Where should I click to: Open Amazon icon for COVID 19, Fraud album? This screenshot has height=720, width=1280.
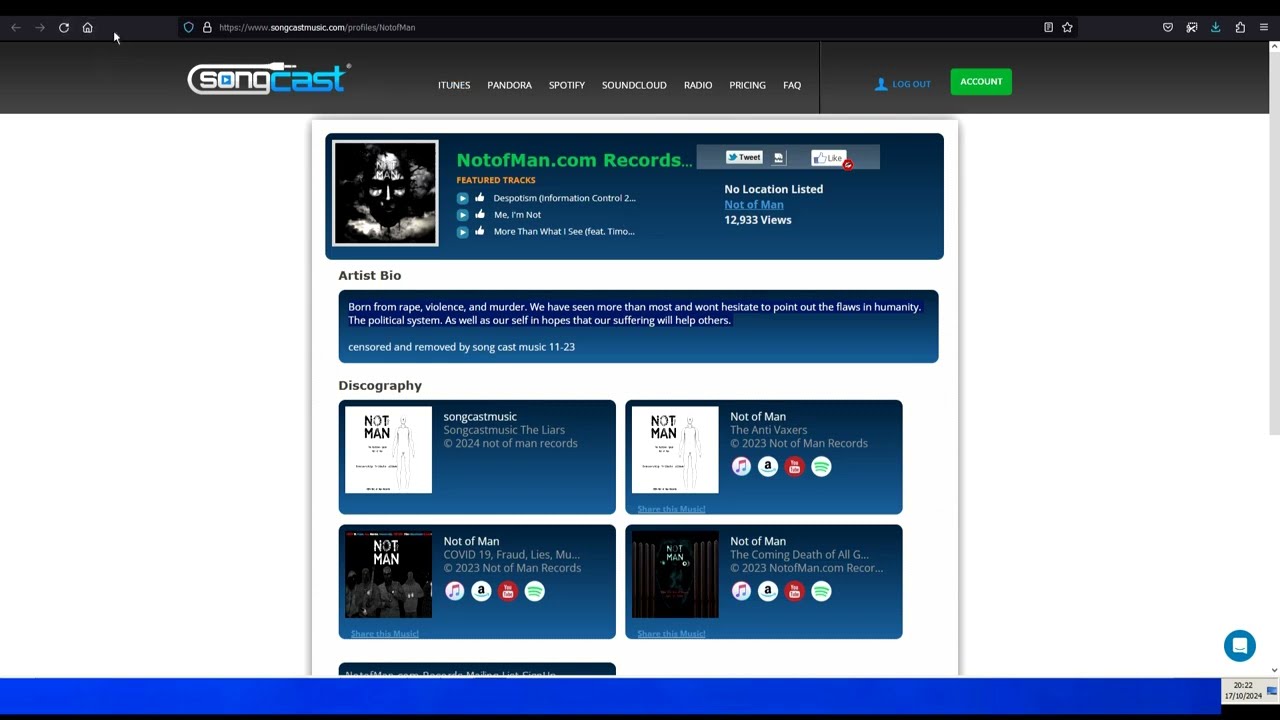(481, 591)
